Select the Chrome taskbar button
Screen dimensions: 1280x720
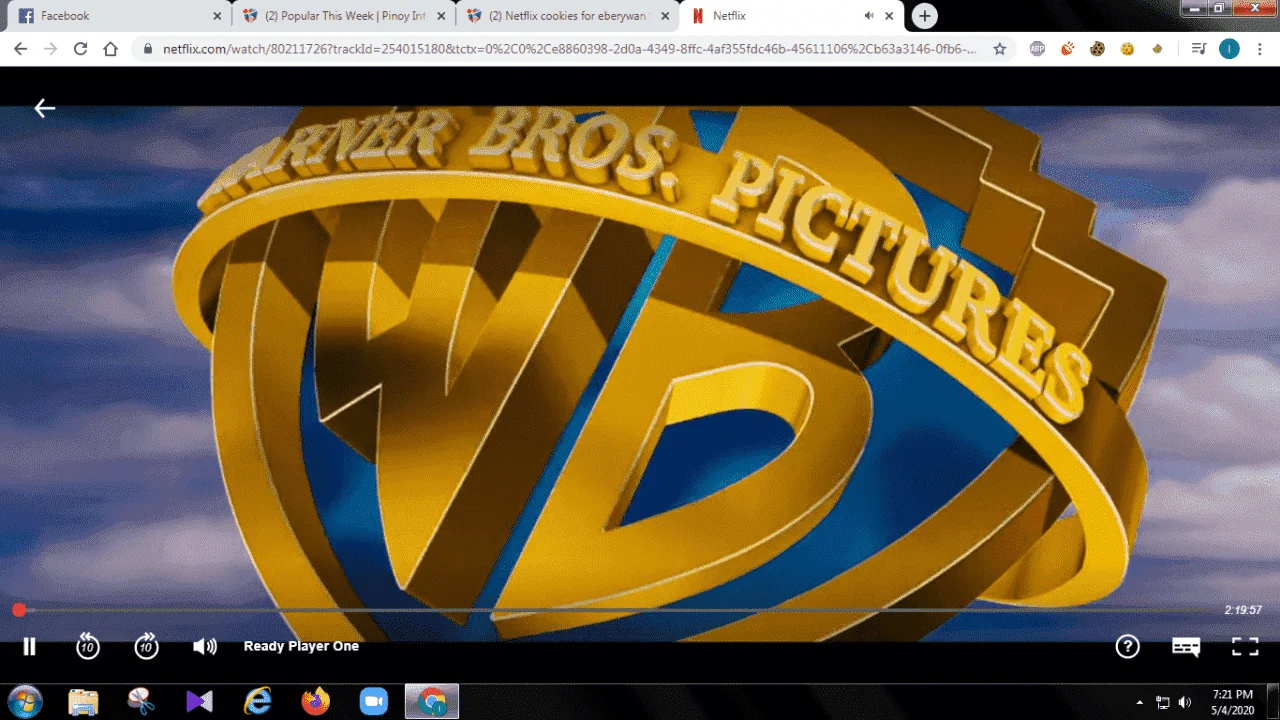(x=432, y=702)
